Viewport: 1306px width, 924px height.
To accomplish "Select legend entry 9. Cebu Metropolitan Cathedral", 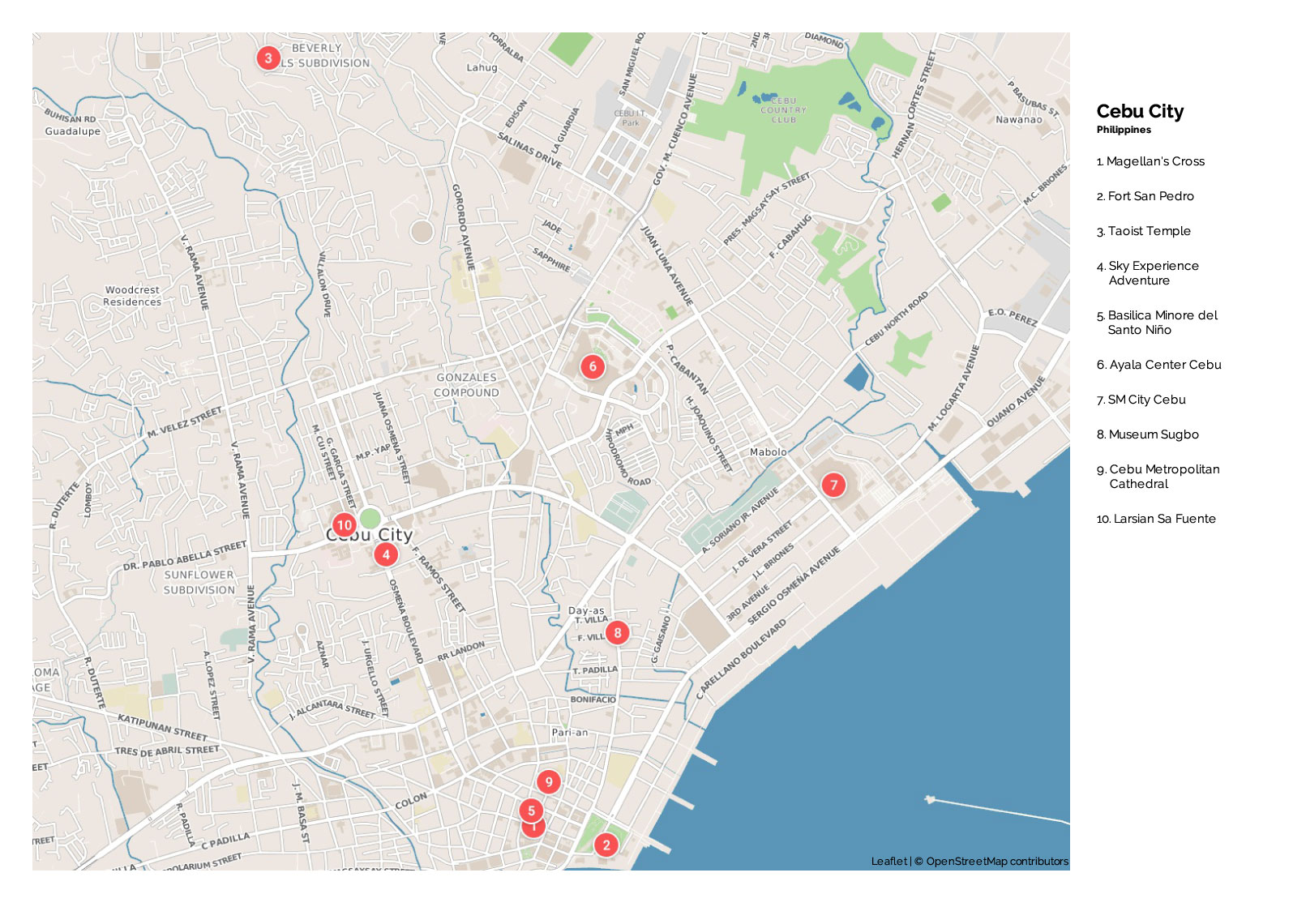I will point(1158,477).
